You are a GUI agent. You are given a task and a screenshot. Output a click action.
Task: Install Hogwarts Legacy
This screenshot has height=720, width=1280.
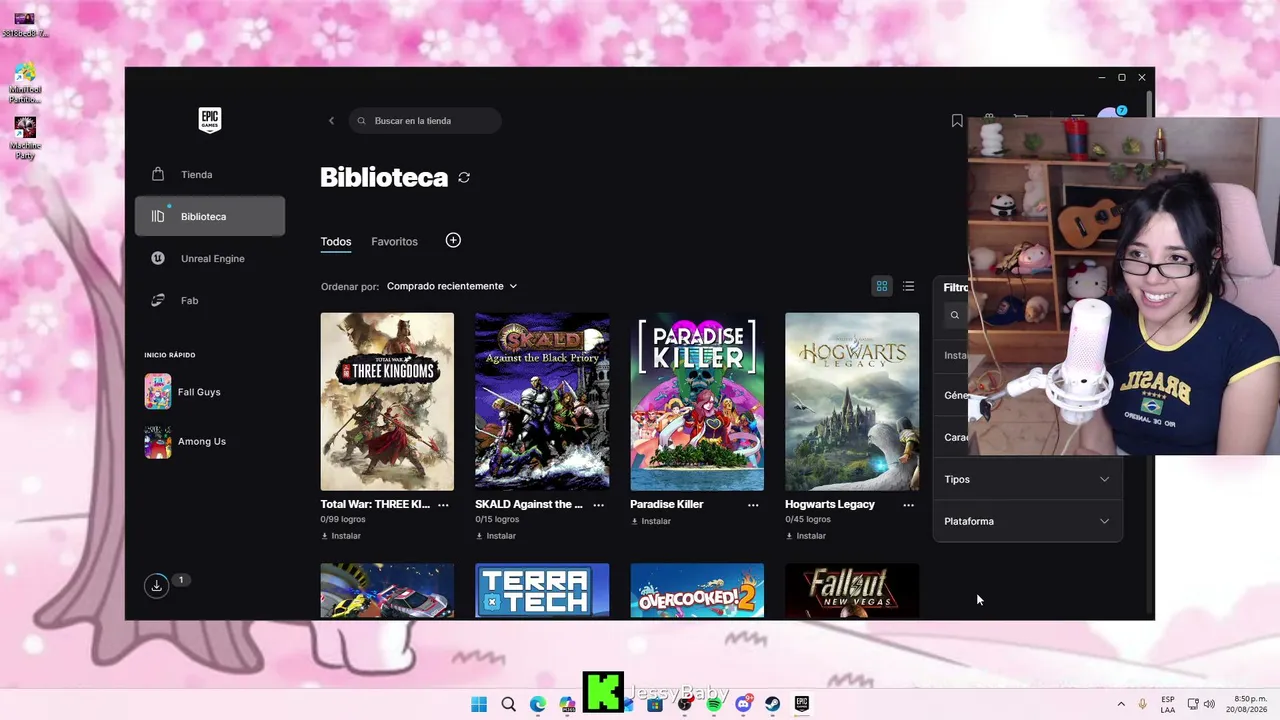tap(806, 536)
